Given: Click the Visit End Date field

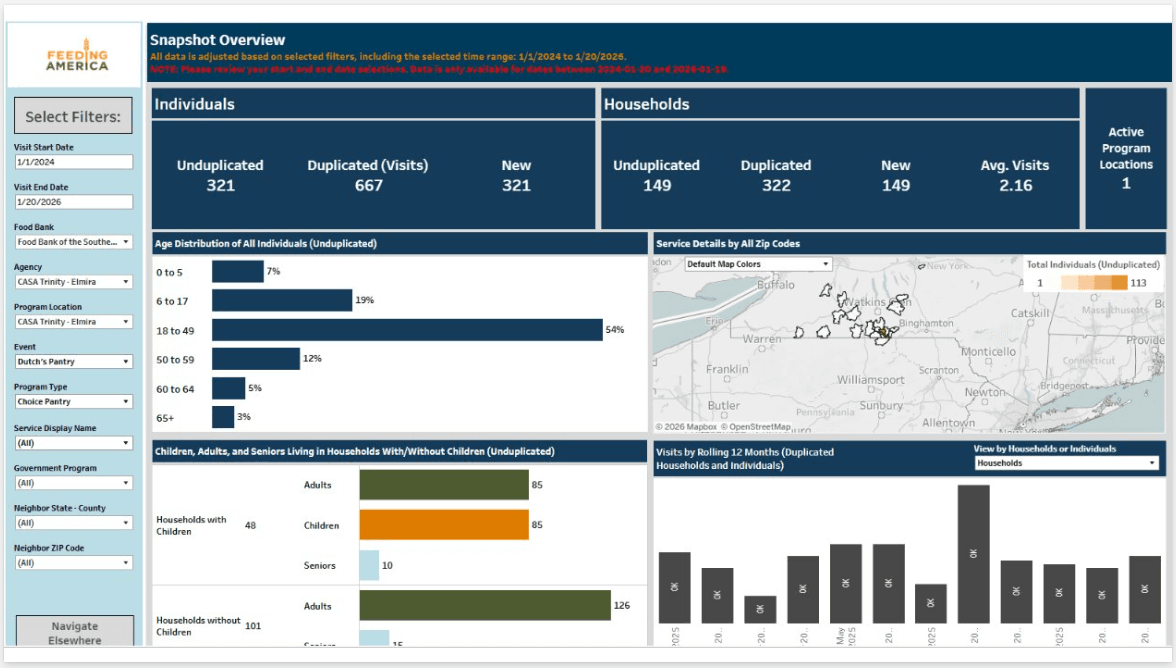Looking at the screenshot, I should click(74, 202).
